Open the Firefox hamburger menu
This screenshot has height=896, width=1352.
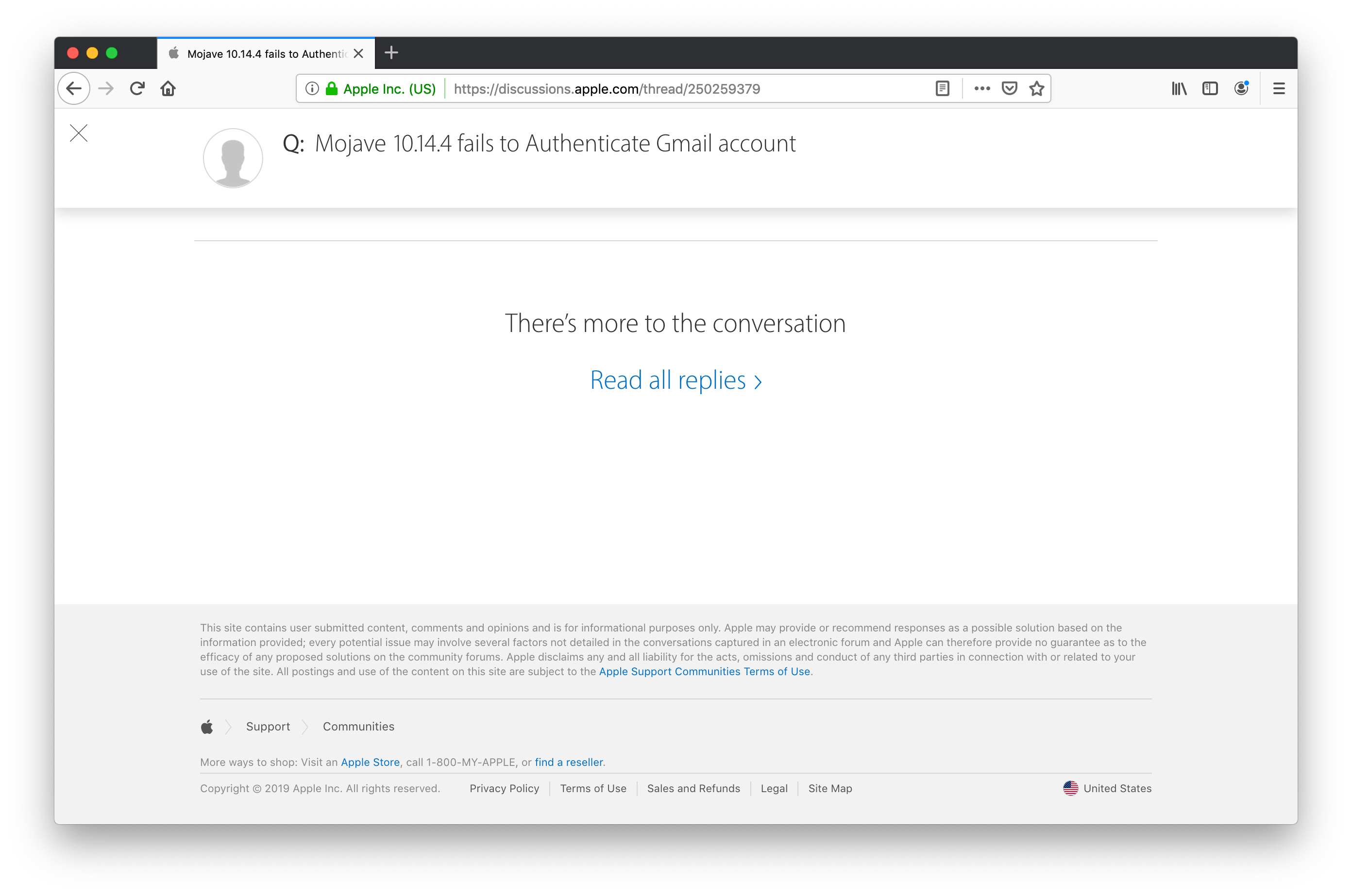point(1279,88)
